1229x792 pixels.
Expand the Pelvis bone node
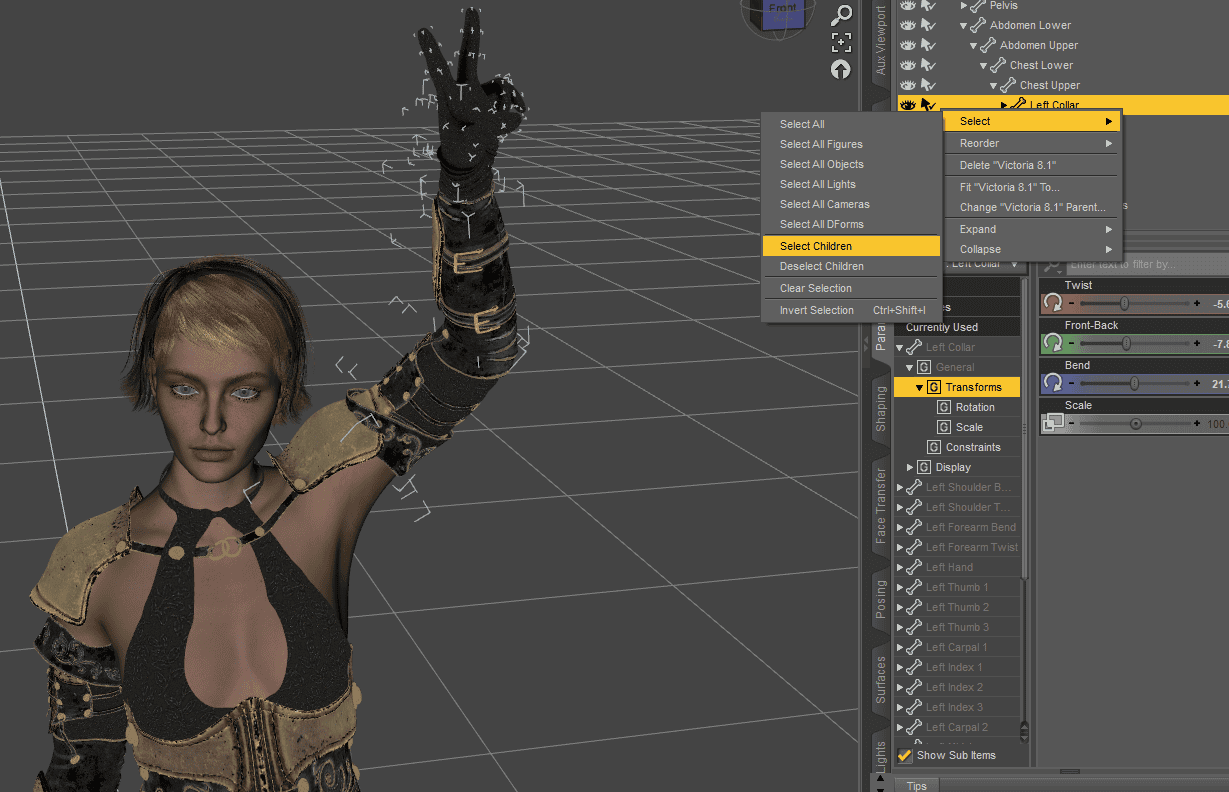tap(964, 6)
